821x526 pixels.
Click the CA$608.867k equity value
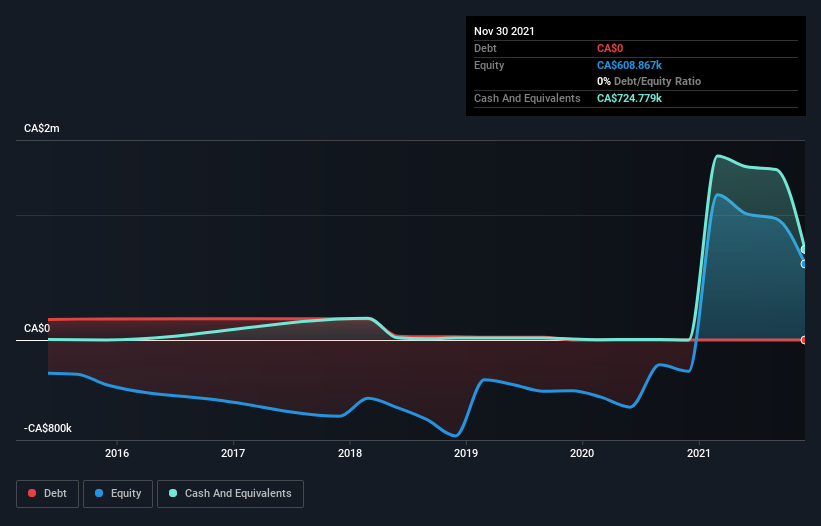pos(629,65)
